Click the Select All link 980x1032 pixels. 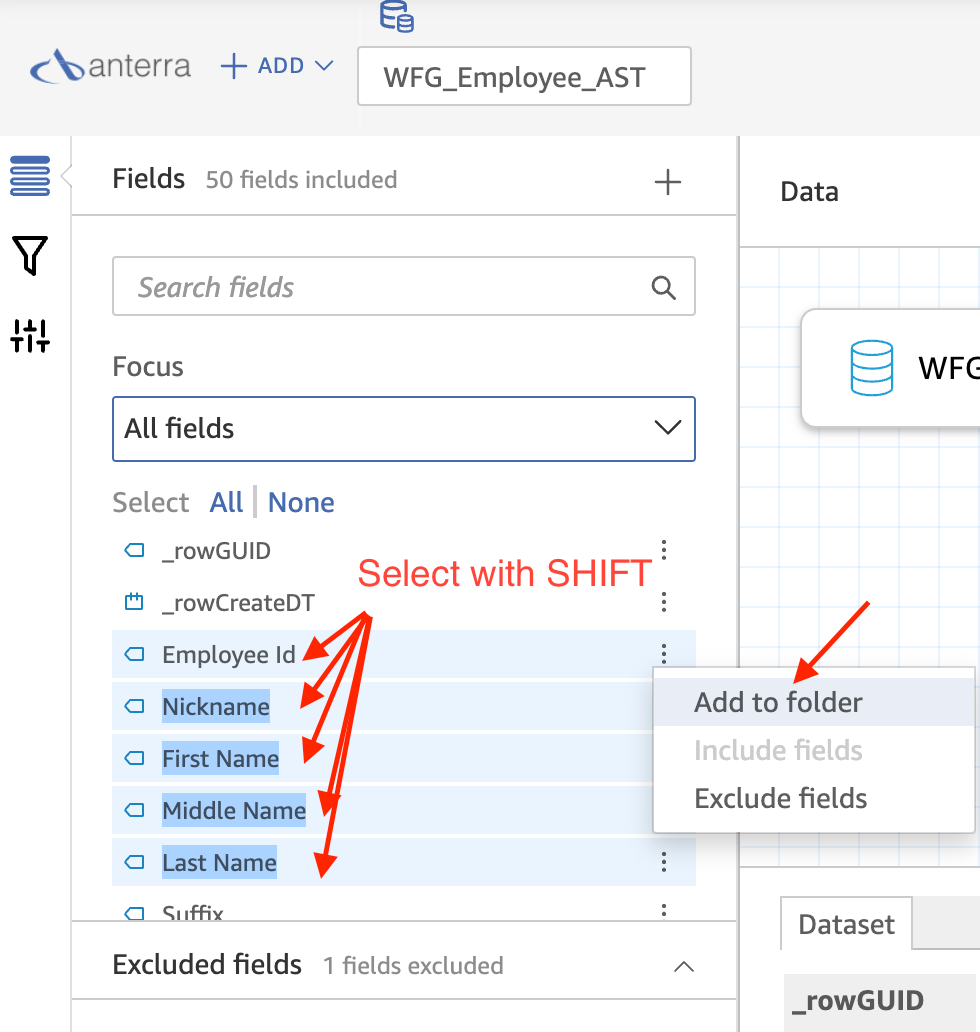point(226,502)
